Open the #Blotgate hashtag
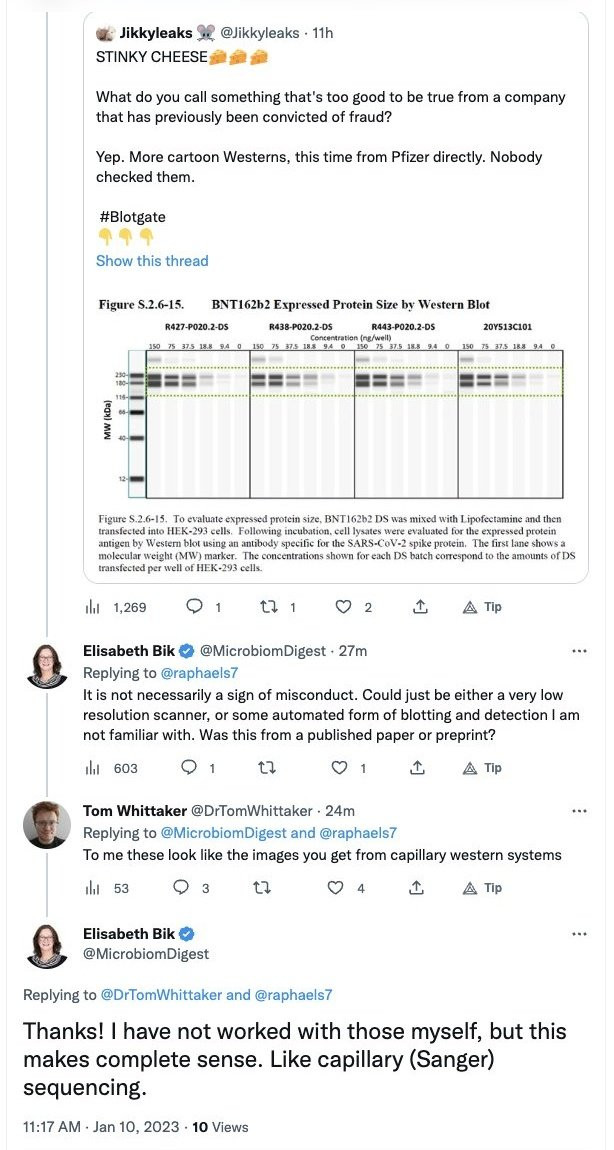 pyautogui.click(x=131, y=216)
